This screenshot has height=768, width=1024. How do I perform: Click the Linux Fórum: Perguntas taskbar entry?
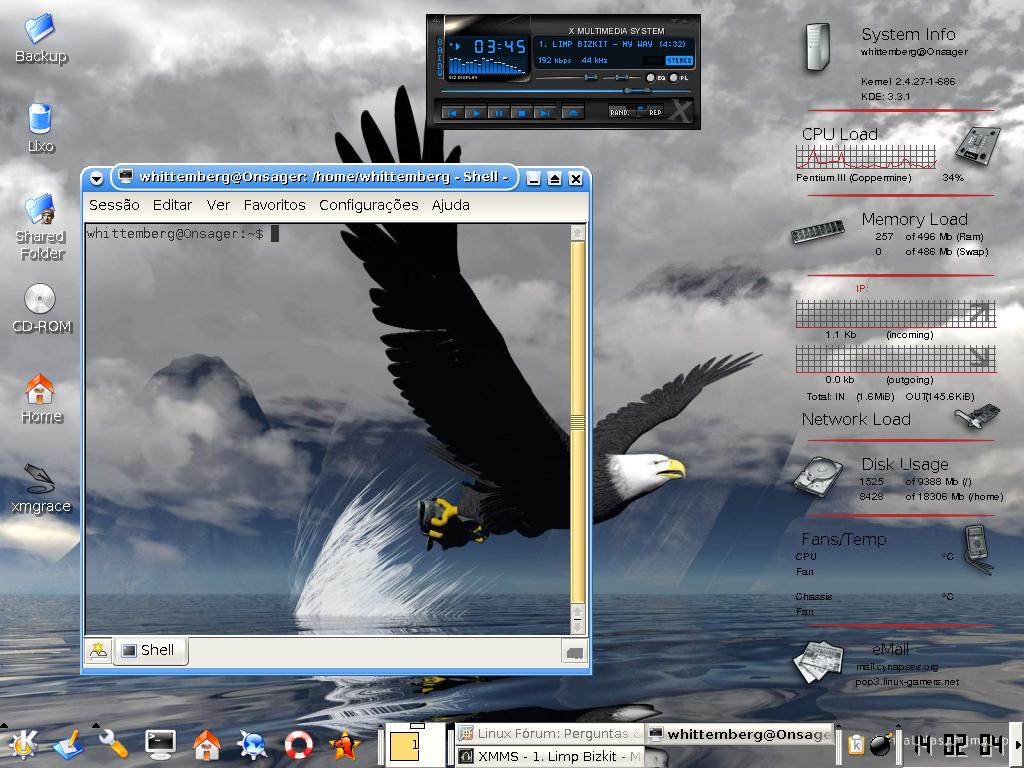[549, 733]
